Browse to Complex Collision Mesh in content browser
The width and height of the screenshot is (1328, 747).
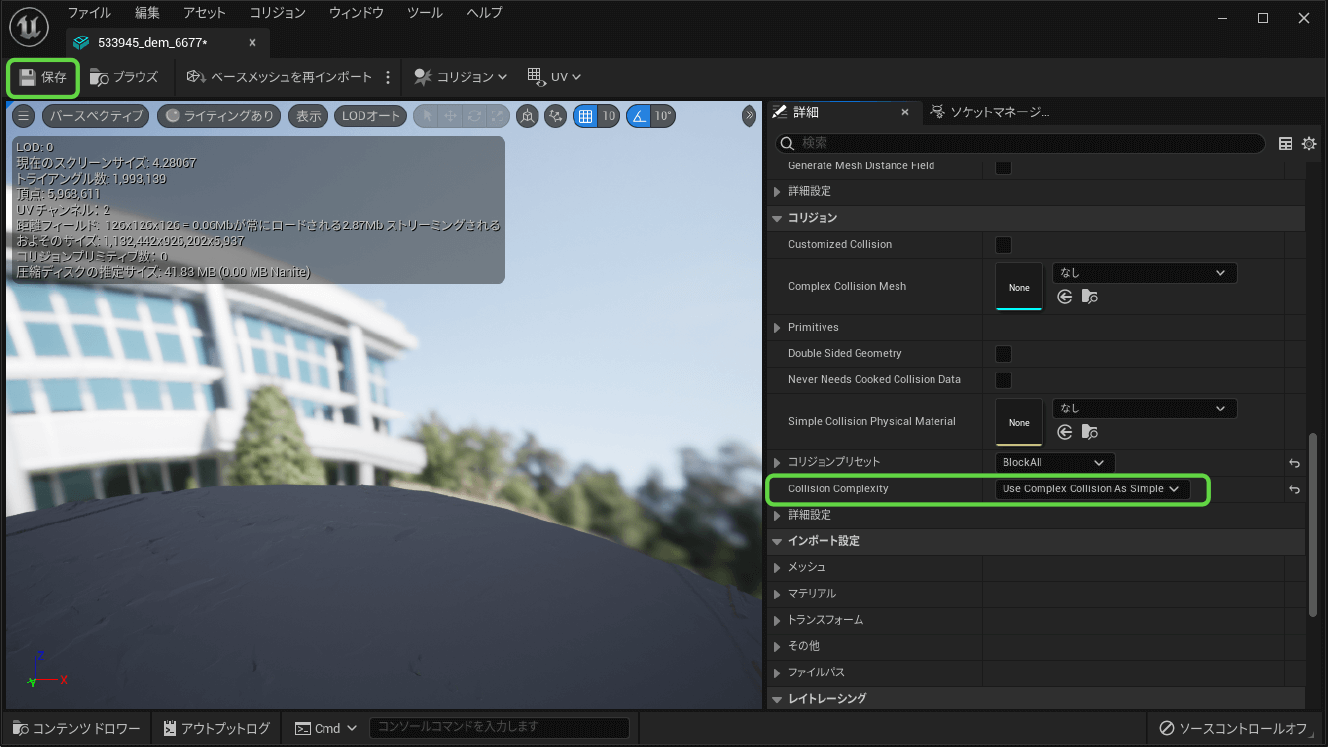(x=1090, y=297)
